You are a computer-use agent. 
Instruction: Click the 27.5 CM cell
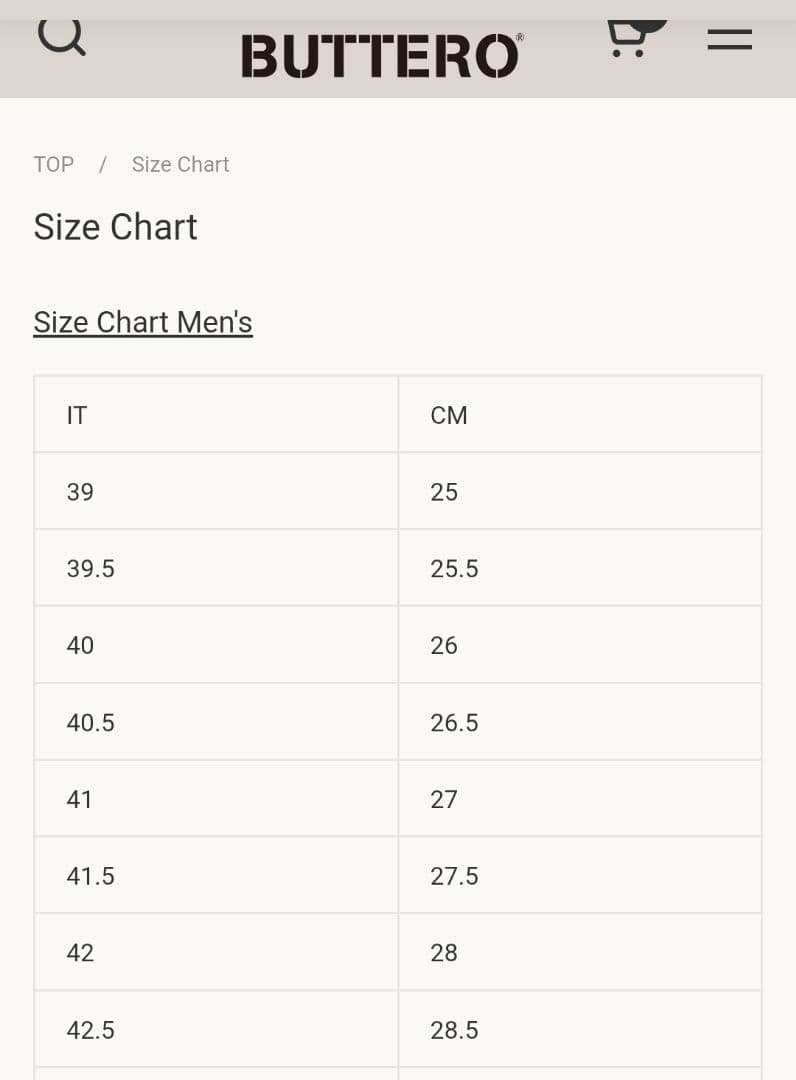(x=580, y=877)
